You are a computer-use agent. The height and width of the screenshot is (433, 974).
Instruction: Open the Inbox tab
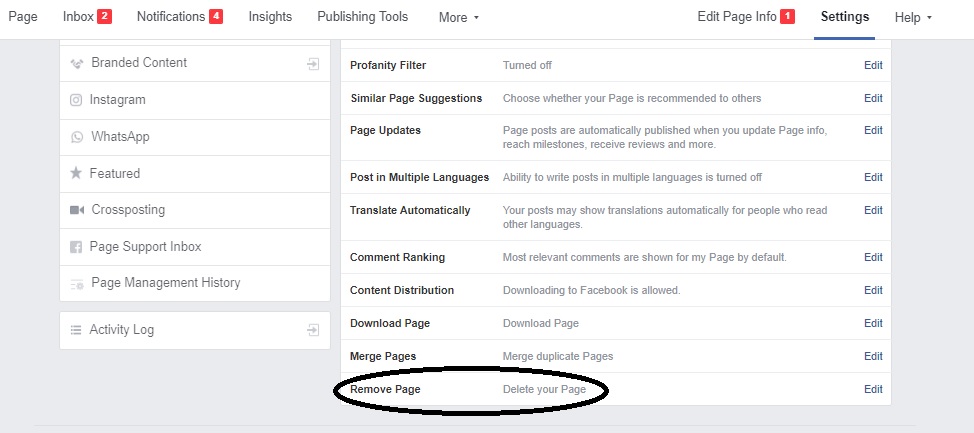[x=78, y=17]
